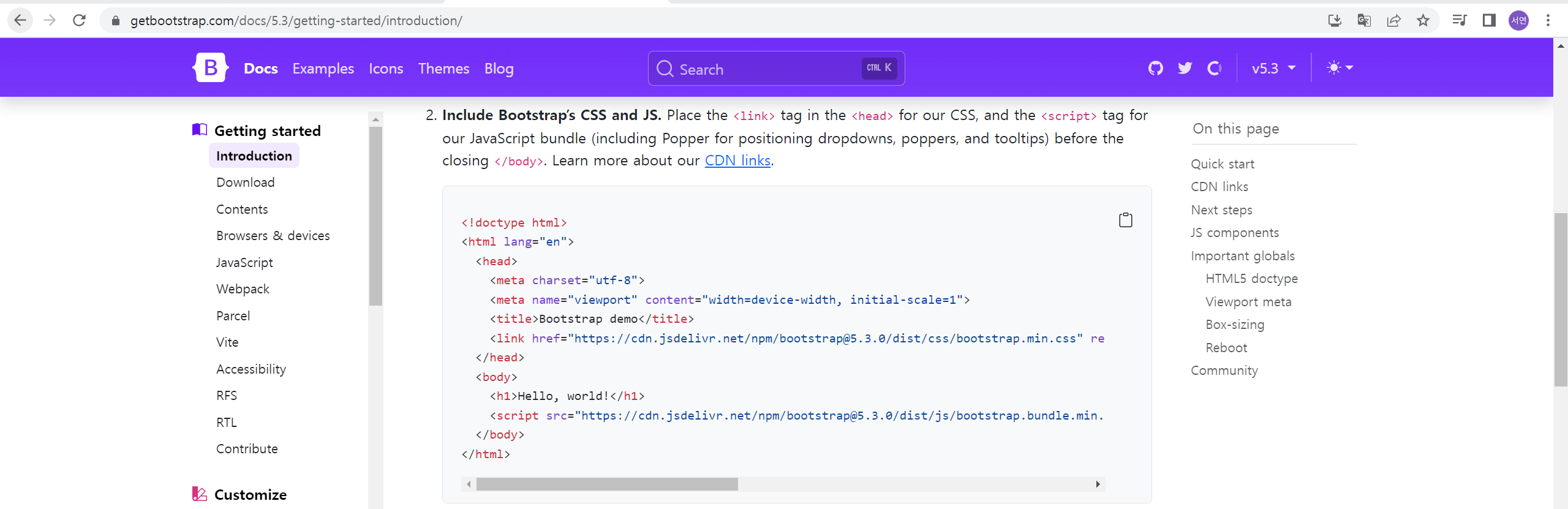The height and width of the screenshot is (509, 1568).
Task: Click the sidebar scrollbar up arrow
Action: click(376, 119)
